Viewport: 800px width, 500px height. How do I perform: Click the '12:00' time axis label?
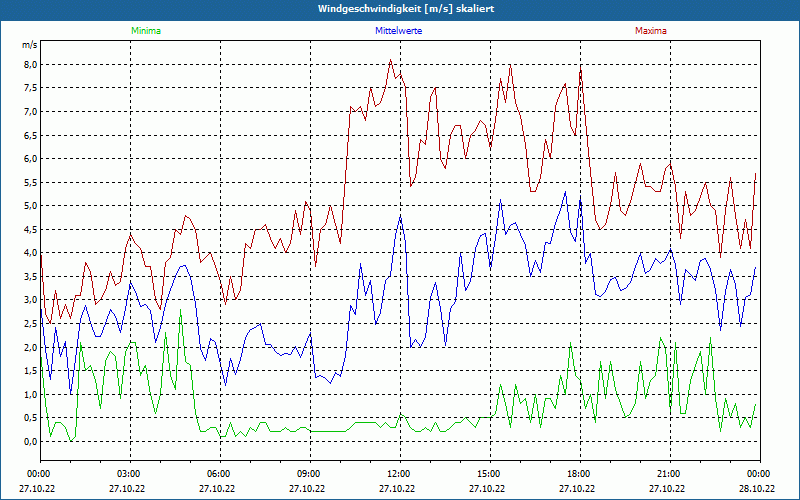399,474
